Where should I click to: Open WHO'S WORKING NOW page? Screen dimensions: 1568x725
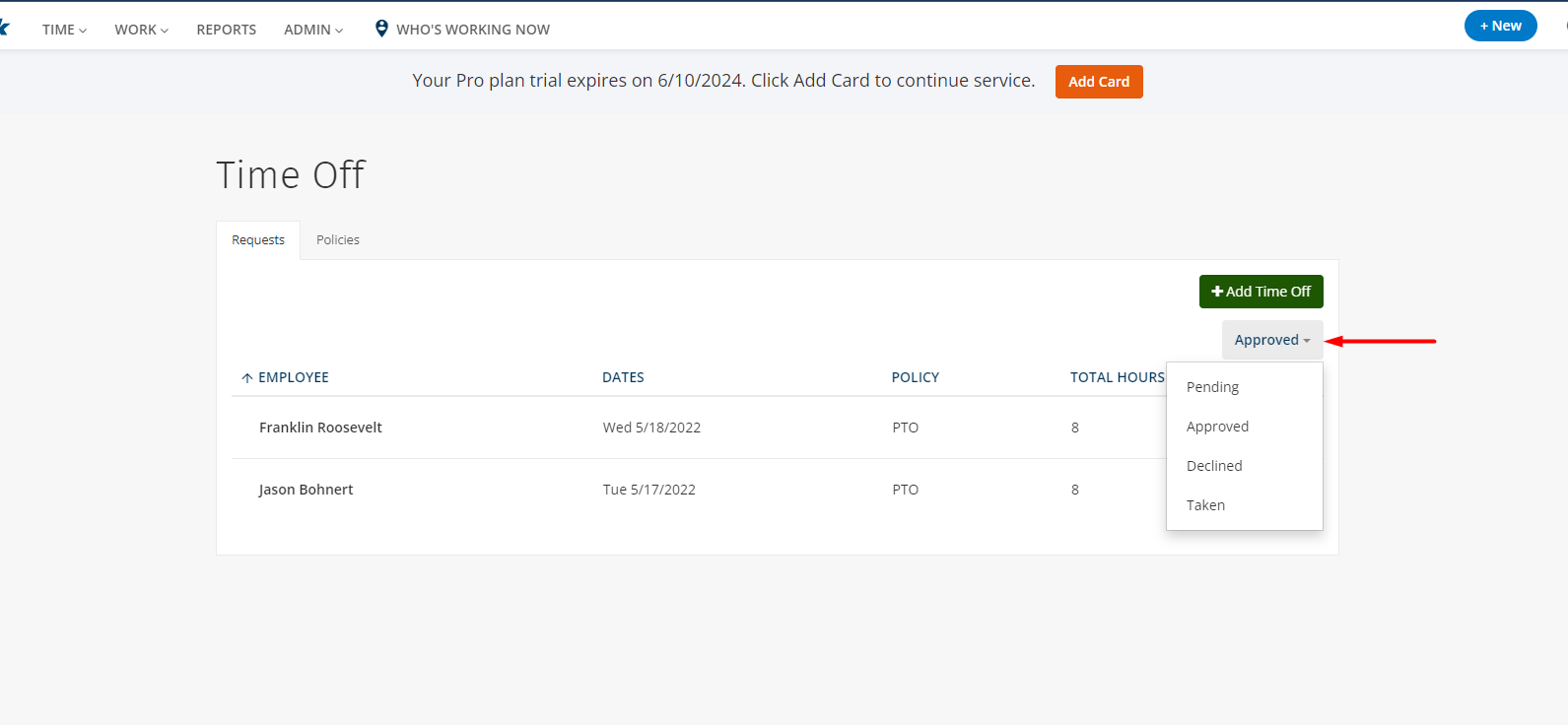[473, 30]
